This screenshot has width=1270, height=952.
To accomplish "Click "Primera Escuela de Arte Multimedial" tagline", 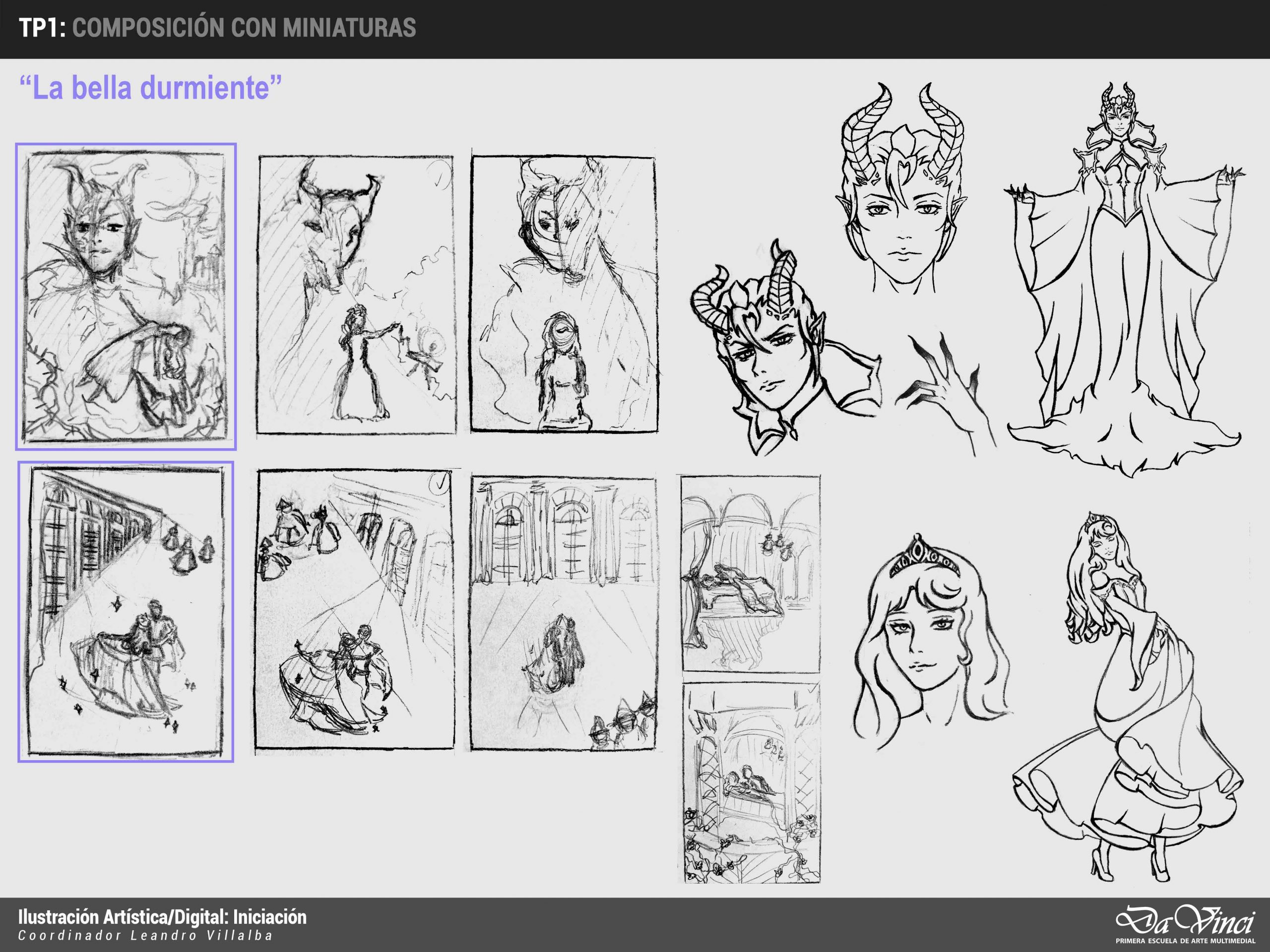I will [1187, 942].
